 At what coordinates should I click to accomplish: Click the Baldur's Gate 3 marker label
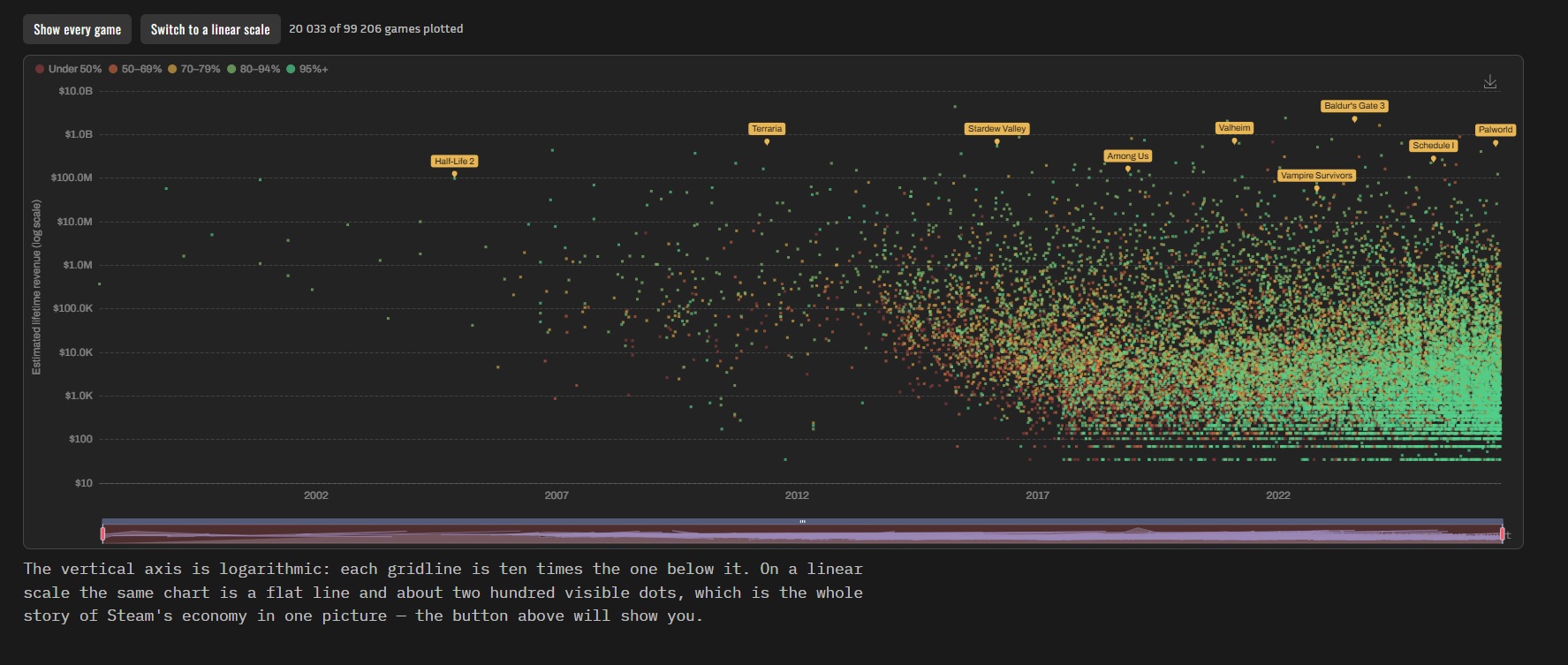click(1355, 106)
